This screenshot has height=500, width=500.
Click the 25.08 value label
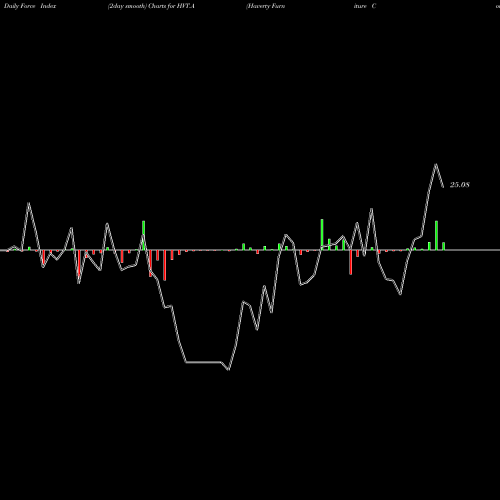tap(460, 185)
